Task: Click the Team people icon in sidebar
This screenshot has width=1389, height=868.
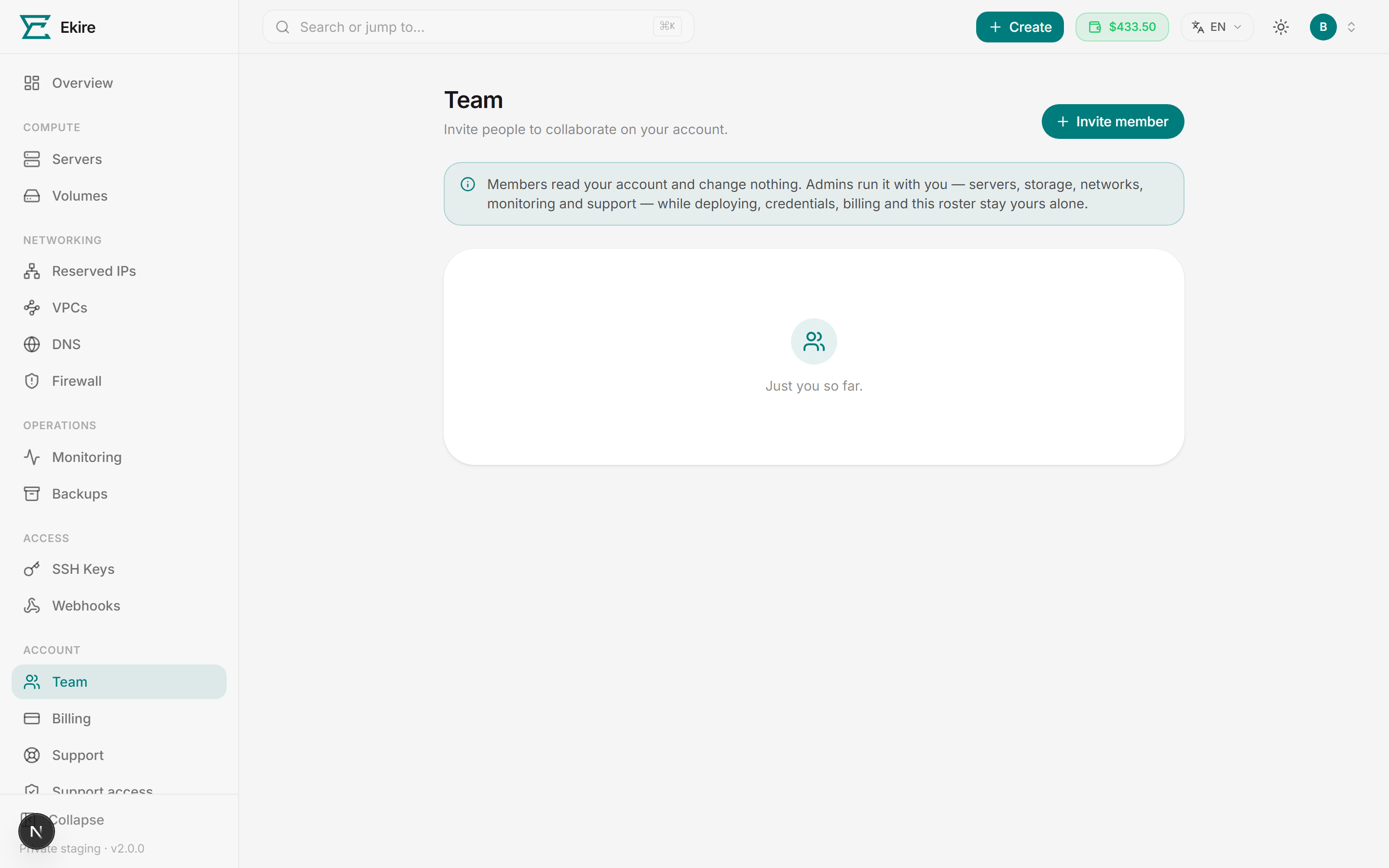Action: pos(31,682)
